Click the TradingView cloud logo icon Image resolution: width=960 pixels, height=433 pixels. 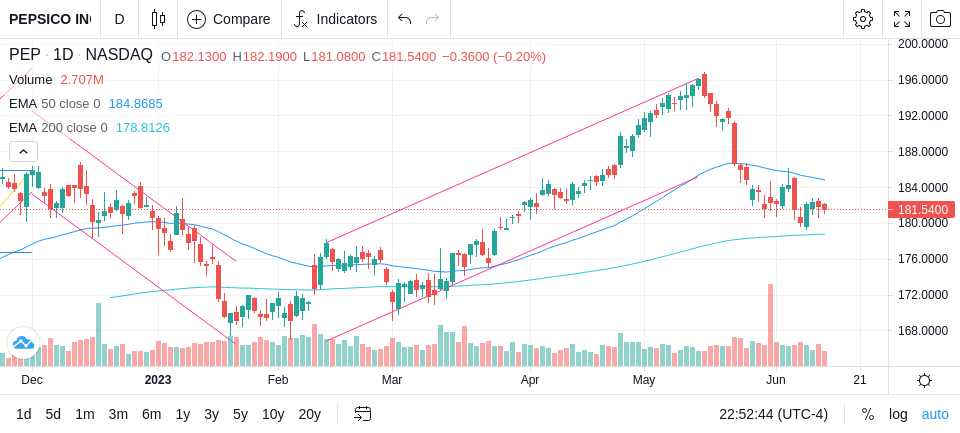coord(23,343)
